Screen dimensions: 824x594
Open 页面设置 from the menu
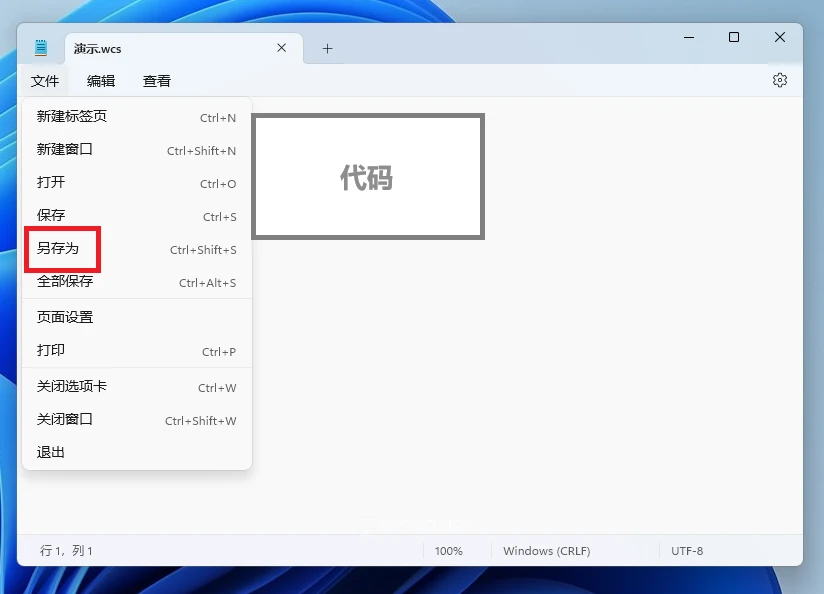coord(137,318)
